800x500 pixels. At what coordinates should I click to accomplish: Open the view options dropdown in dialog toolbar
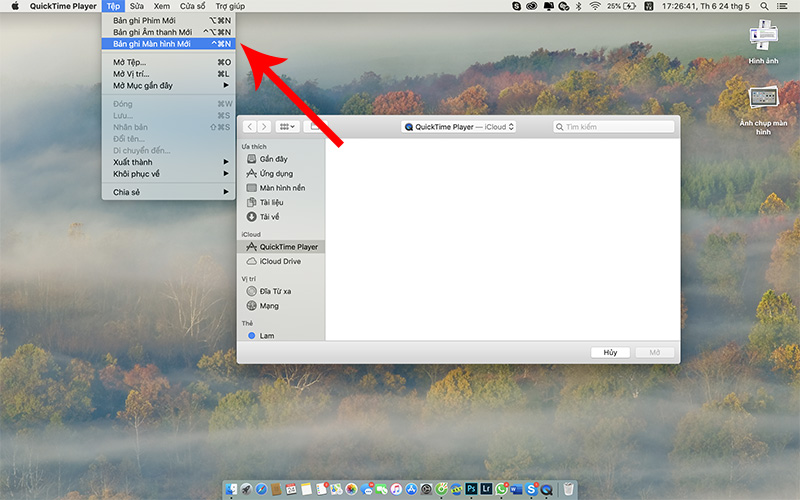(x=288, y=127)
